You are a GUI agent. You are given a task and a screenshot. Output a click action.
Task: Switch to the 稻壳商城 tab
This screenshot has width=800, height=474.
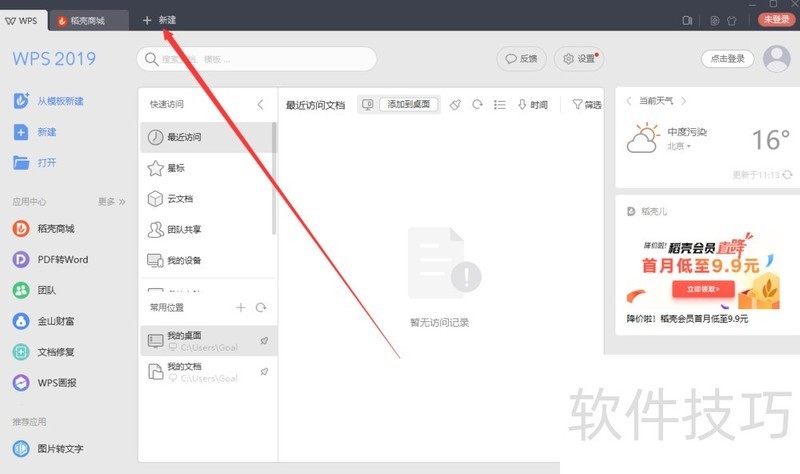coord(88,20)
